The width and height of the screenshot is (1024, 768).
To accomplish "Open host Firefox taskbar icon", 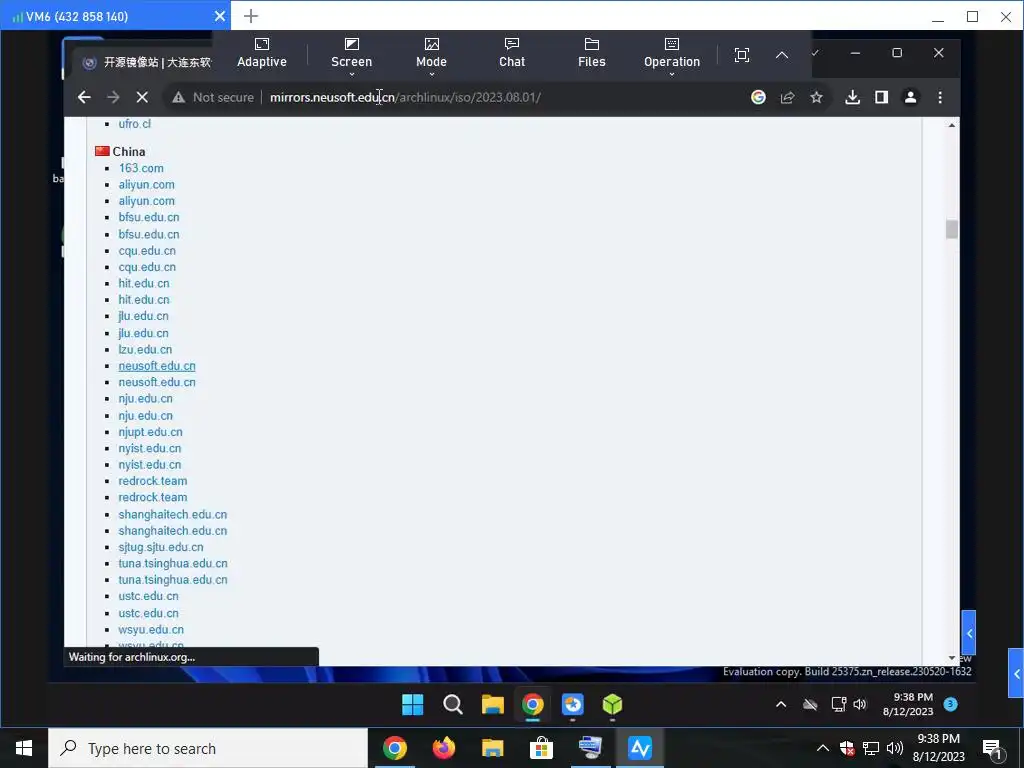I will coord(443,748).
